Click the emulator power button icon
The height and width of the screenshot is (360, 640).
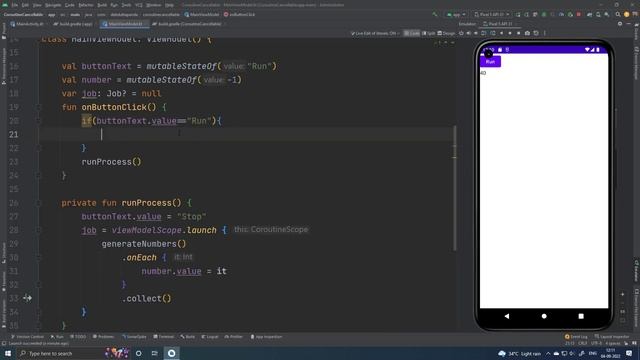click(461, 33)
